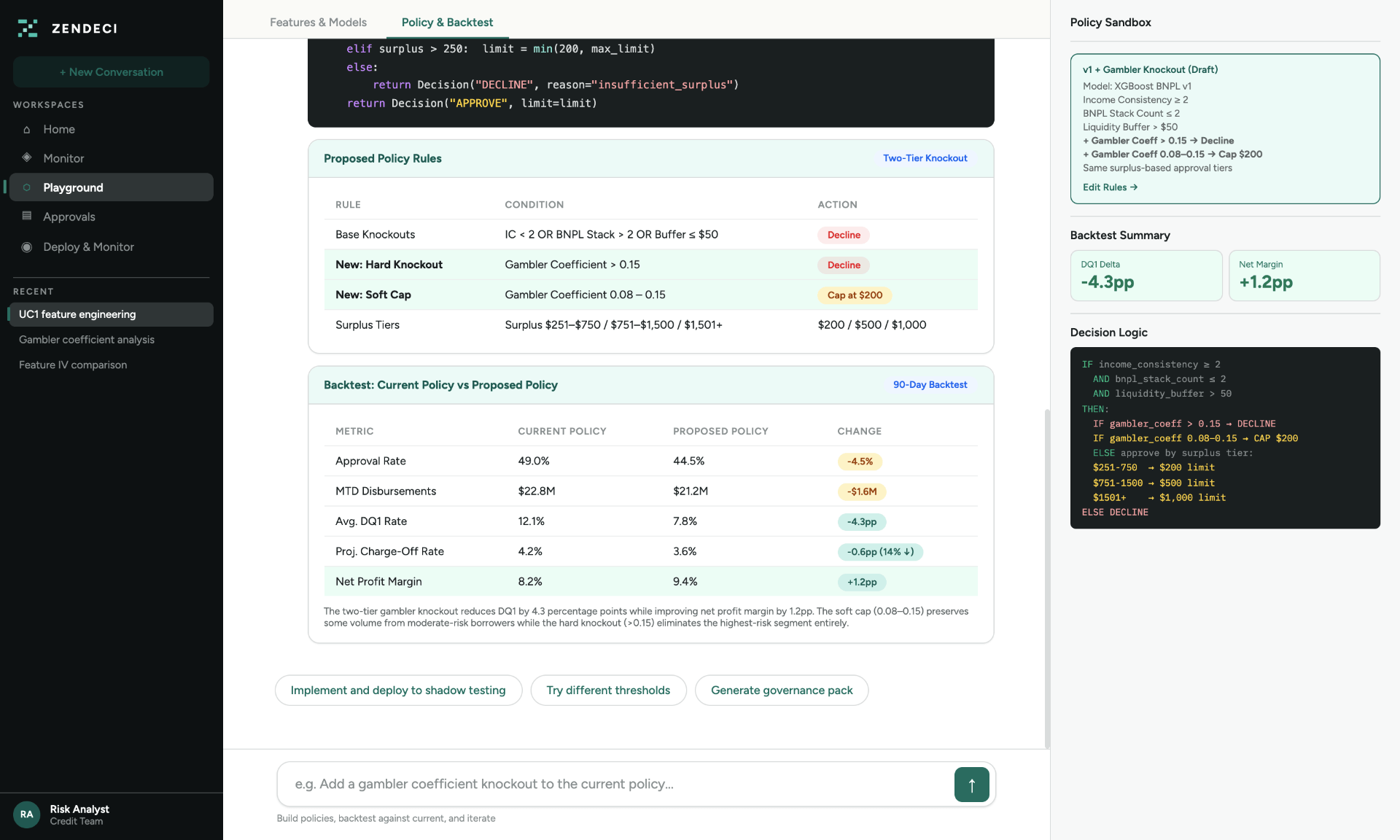Click Decline badge in Base Knockouts row

coord(844,235)
